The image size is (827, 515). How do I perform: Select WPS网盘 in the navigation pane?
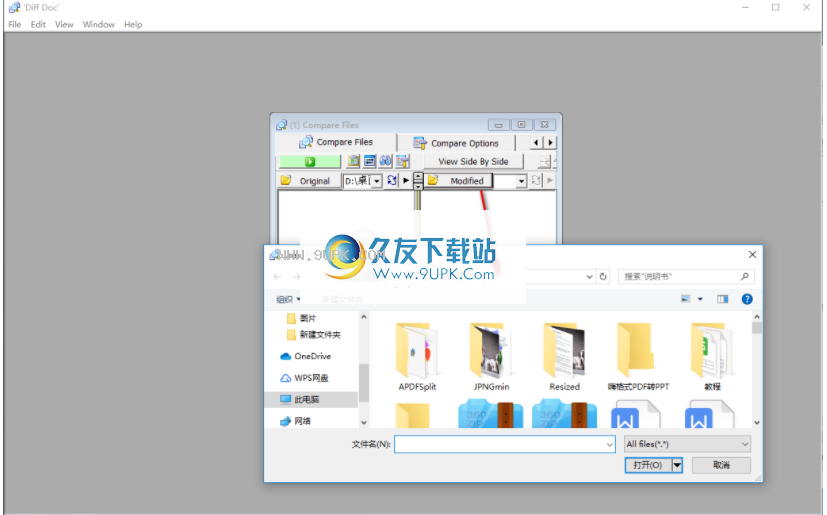(304, 378)
